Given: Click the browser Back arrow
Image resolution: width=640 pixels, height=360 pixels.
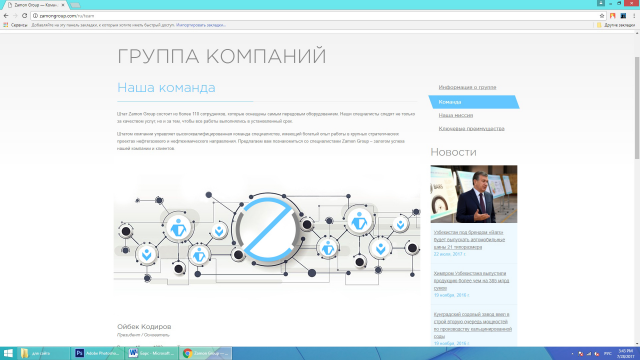Looking at the screenshot, I should pos(6,16).
